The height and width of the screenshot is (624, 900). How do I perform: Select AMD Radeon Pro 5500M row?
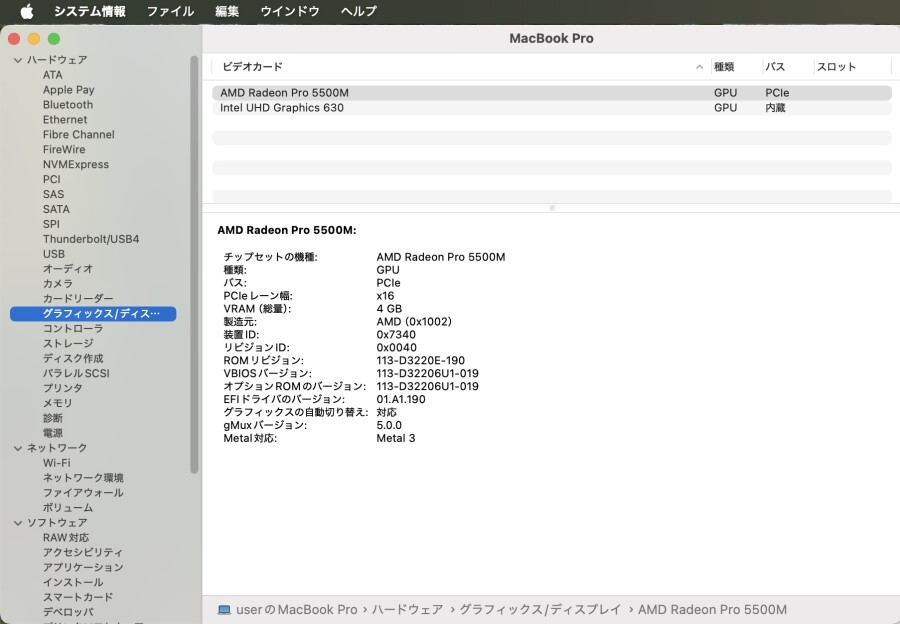(552, 92)
